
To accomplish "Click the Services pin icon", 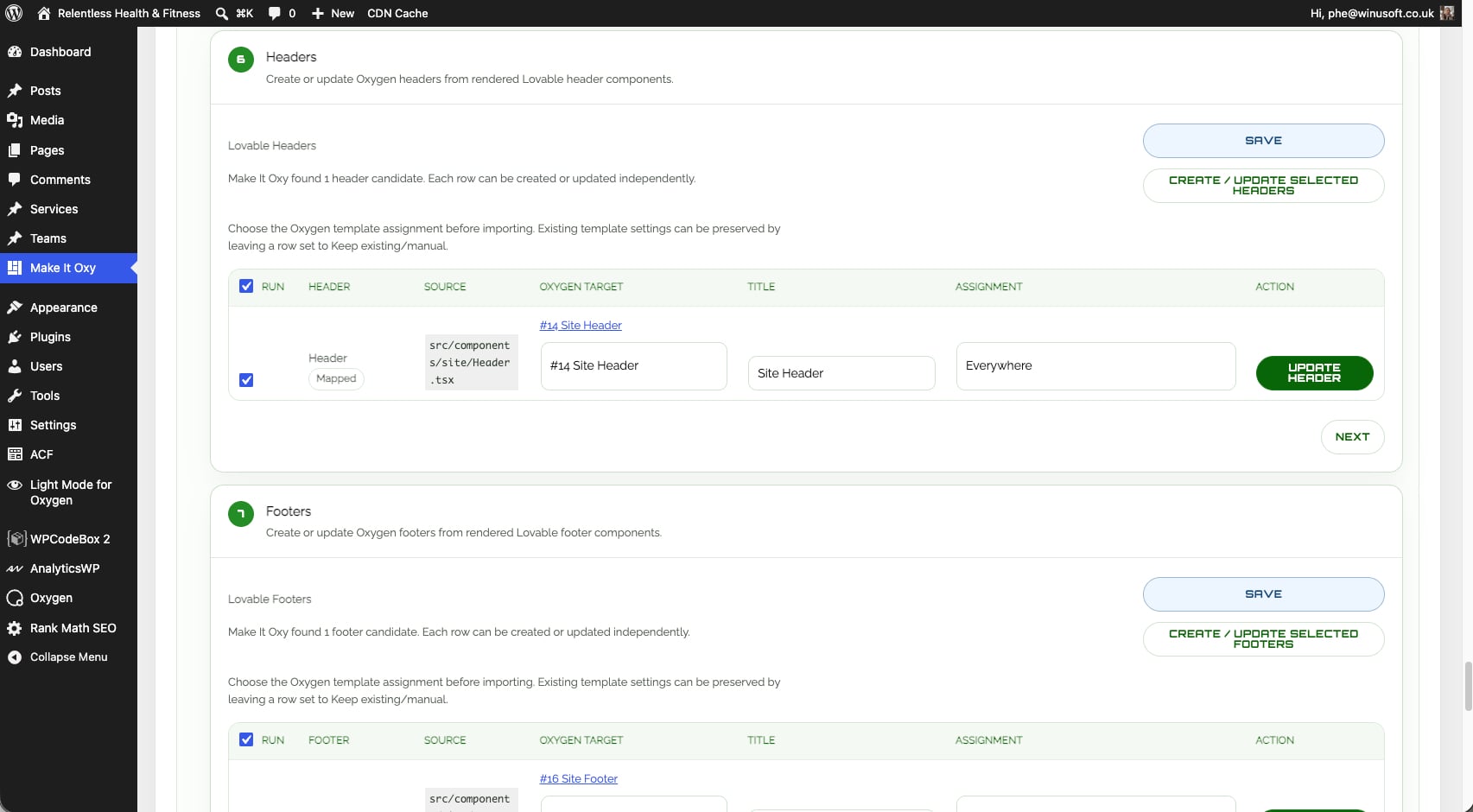I will tap(15, 209).
